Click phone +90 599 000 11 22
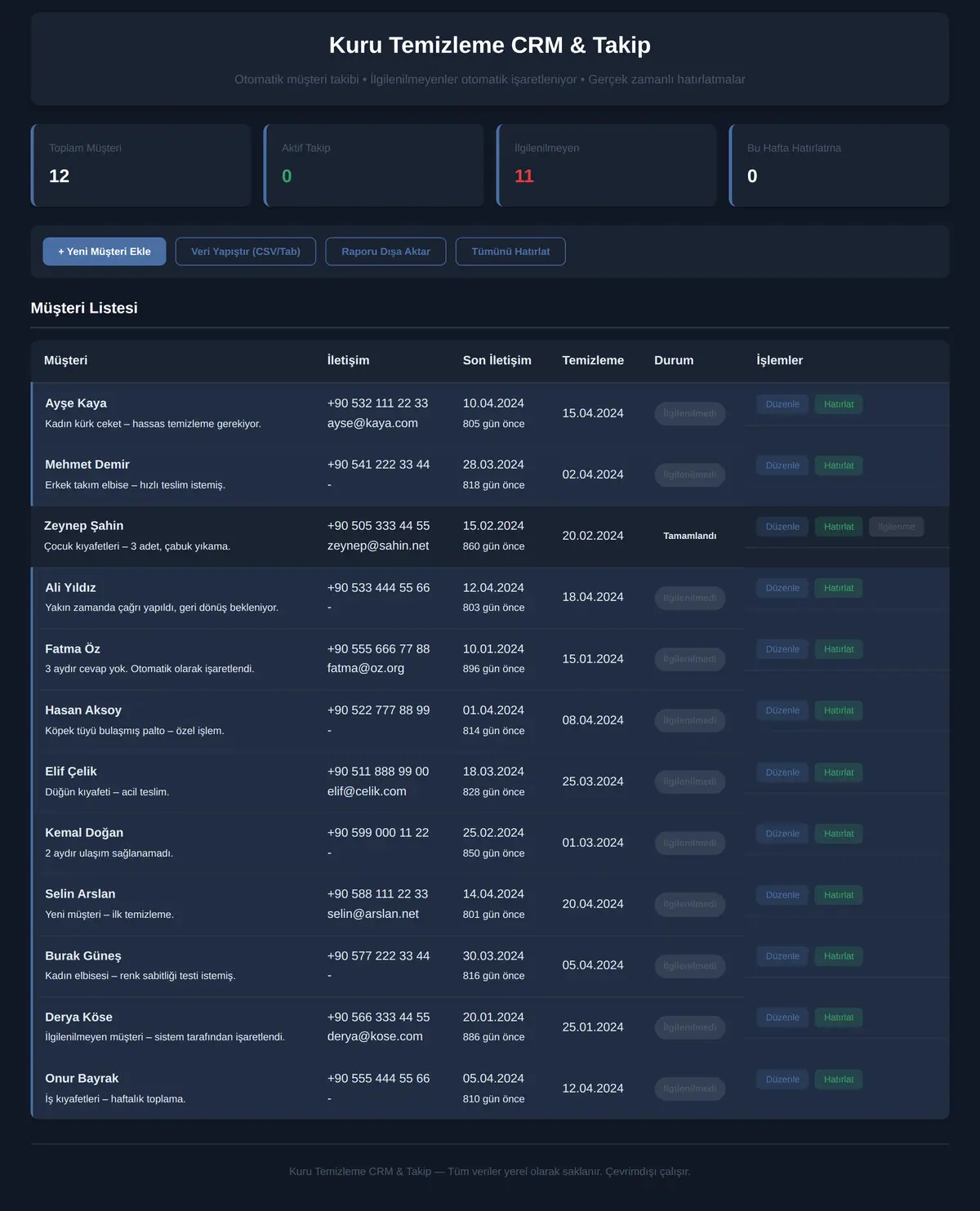This screenshot has height=1211, width=980. (x=378, y=833)
